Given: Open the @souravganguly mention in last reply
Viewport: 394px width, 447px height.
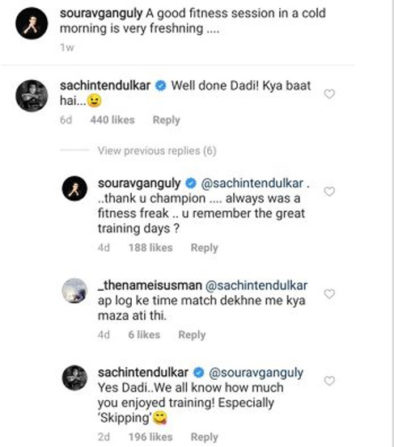Looking at the screenshot, I should (x=256, y=373).
